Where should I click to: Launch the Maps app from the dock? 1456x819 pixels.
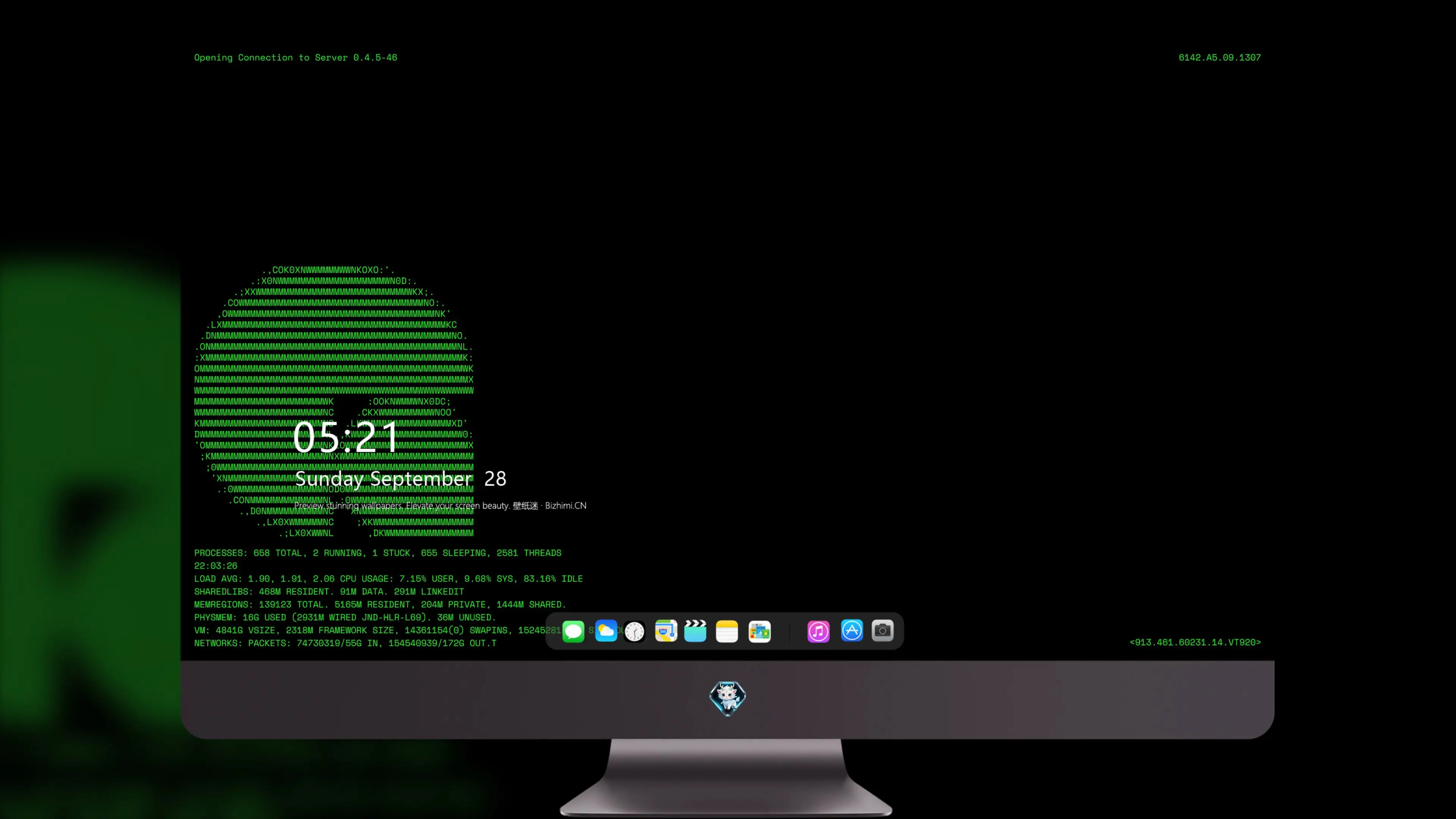666,631
